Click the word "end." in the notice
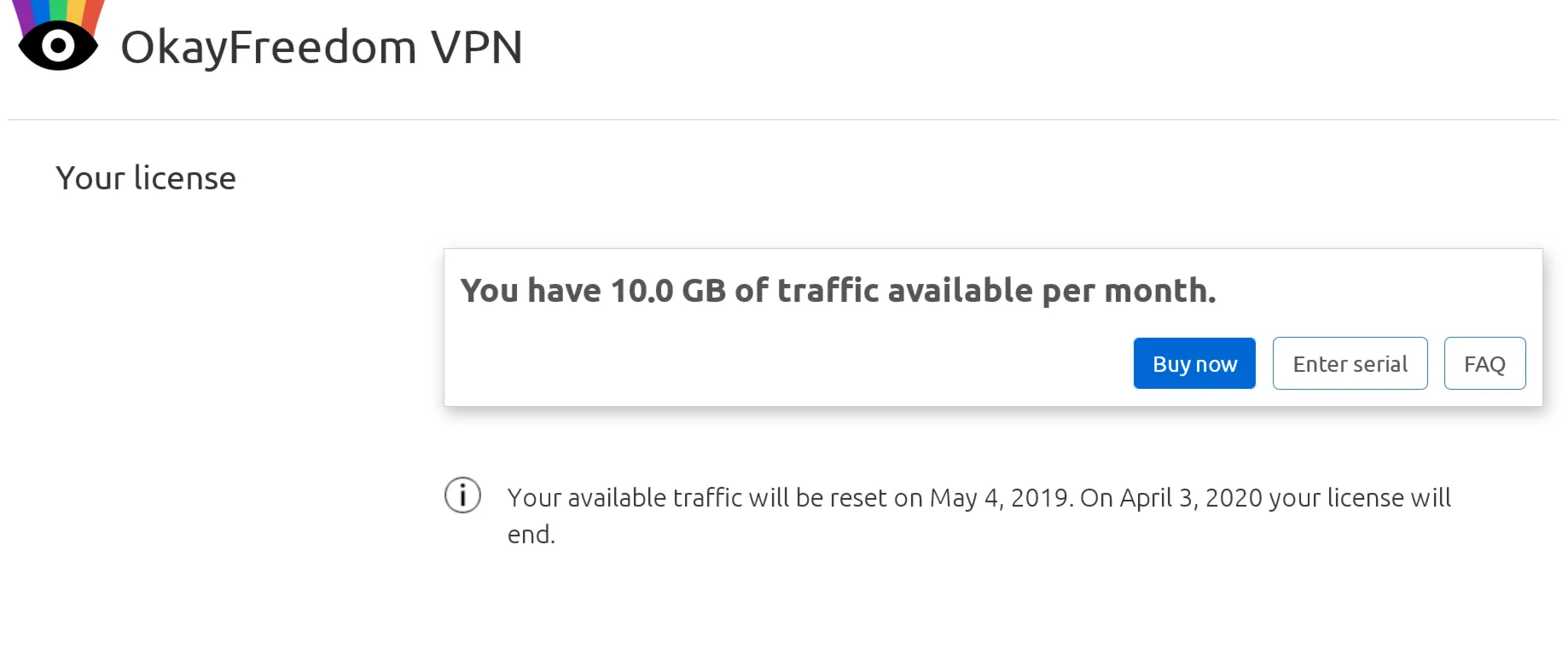 click(x=531, y=535)
